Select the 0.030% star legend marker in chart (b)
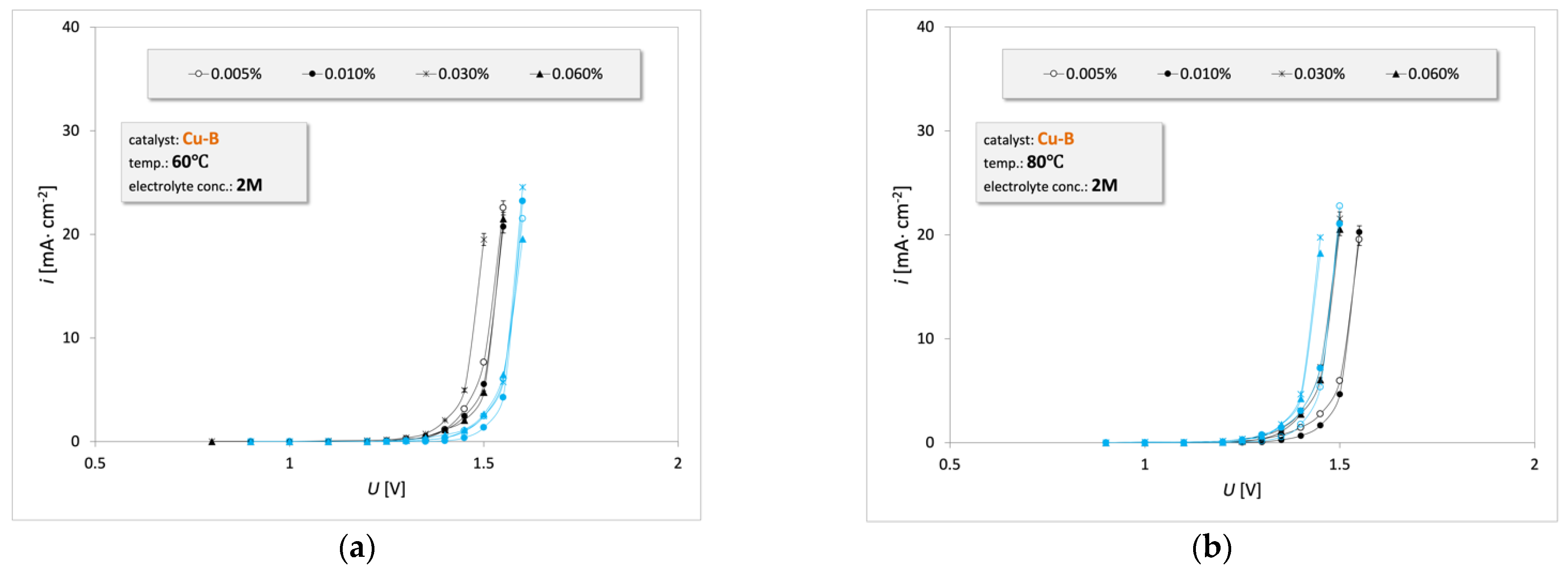The image size is (1568, 569). (x=1281, y=74)
